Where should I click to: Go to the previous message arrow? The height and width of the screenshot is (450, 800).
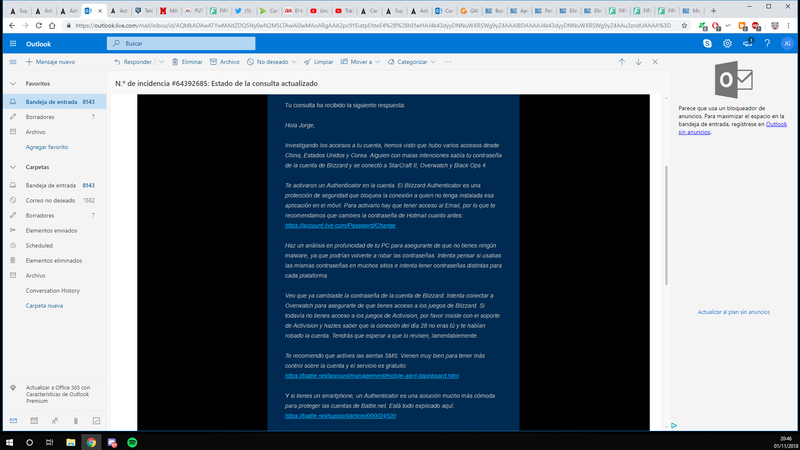[x=621, y=62]
